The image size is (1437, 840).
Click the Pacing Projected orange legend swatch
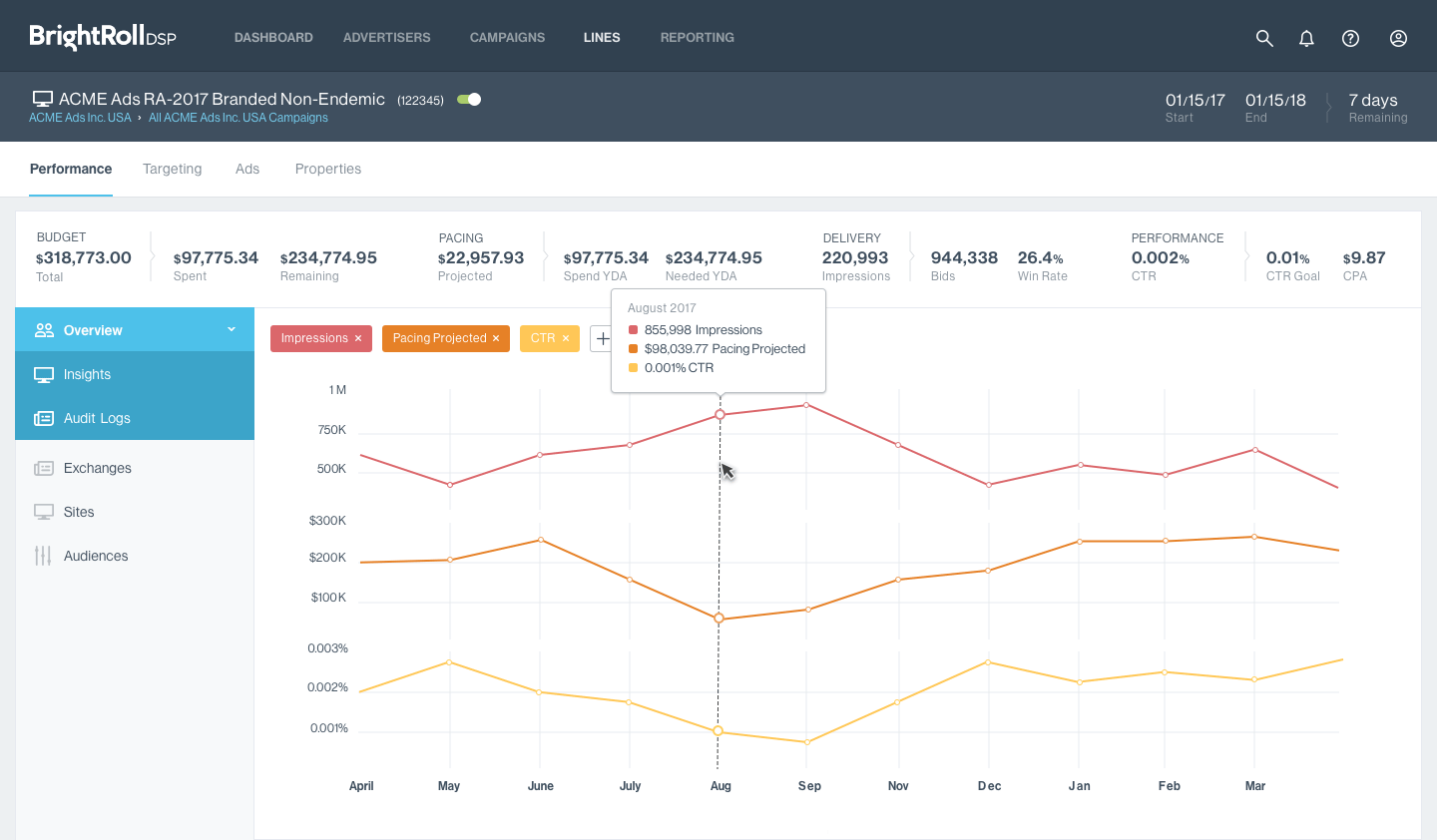633,349
